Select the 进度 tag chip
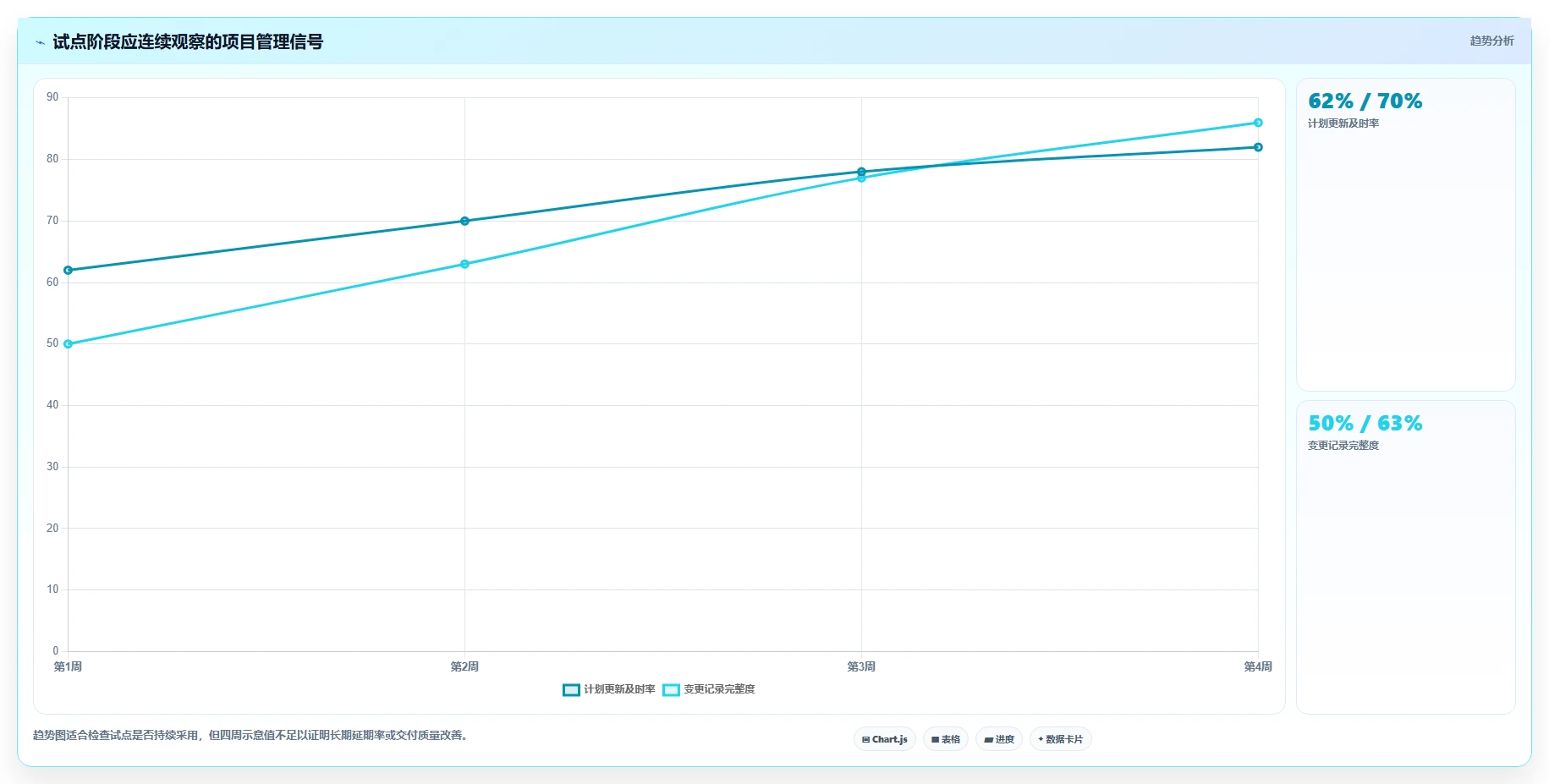 pos(998,739)
